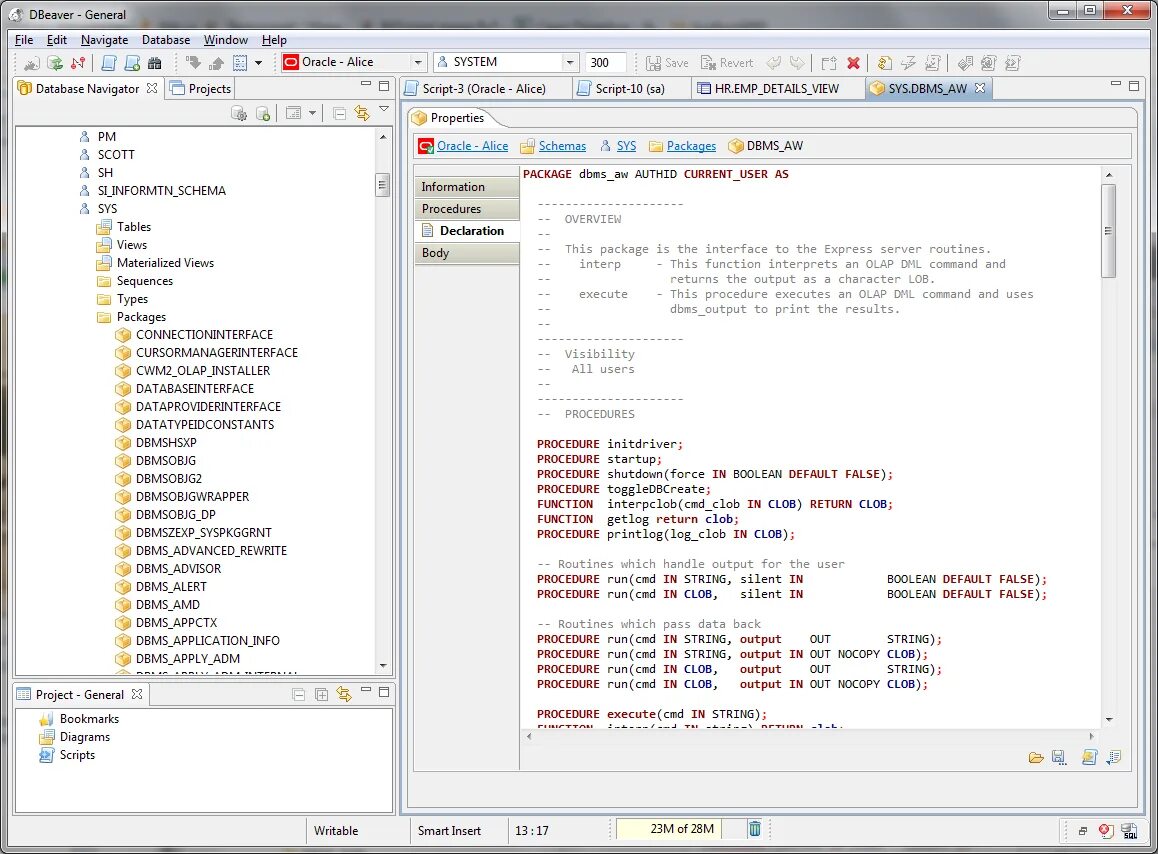Click the Execute script icon

pyautogui.click(x=933, y=63)
